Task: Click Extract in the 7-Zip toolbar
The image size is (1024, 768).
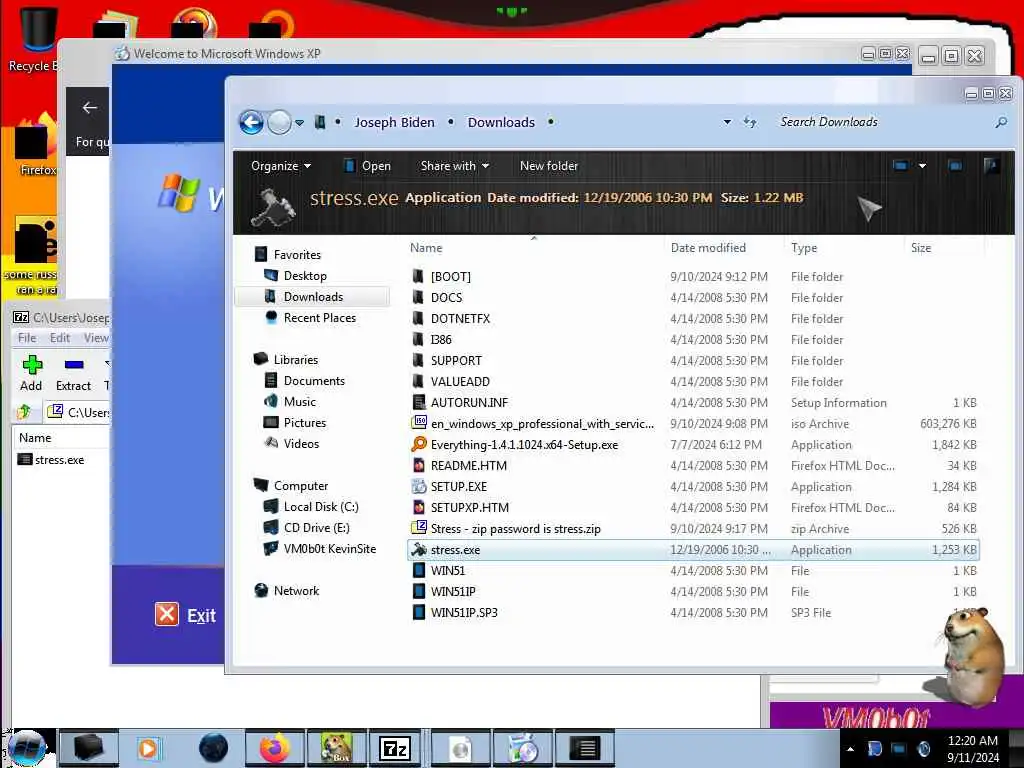Action: coord(73,374)
